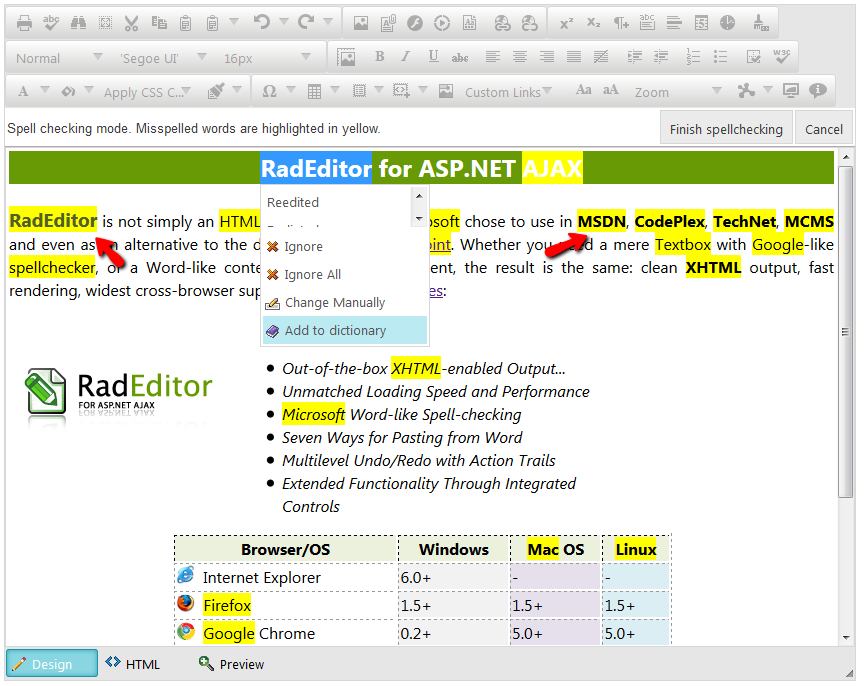Choose Change Manually menu entry
The width and height of the screenshot is (865, 686).
(345, 303)
